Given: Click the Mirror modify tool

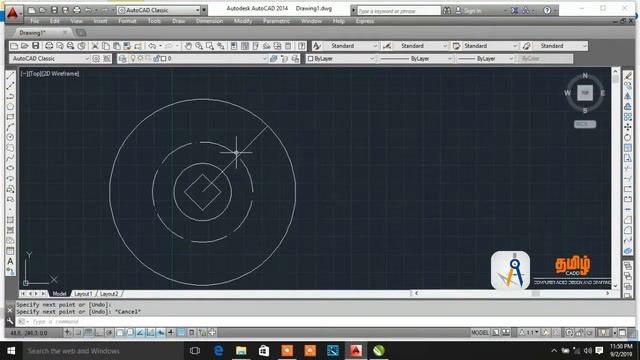Looking at the screenshot, I should [x=628, y=96].
